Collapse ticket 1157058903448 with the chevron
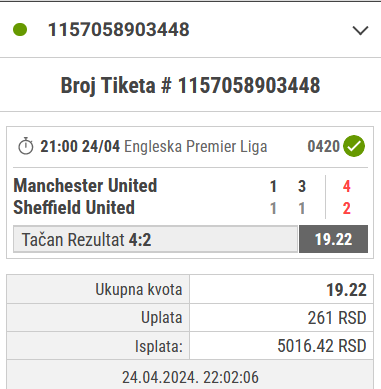The width and height of the screenshot is (381, 389). coord(360,30)
